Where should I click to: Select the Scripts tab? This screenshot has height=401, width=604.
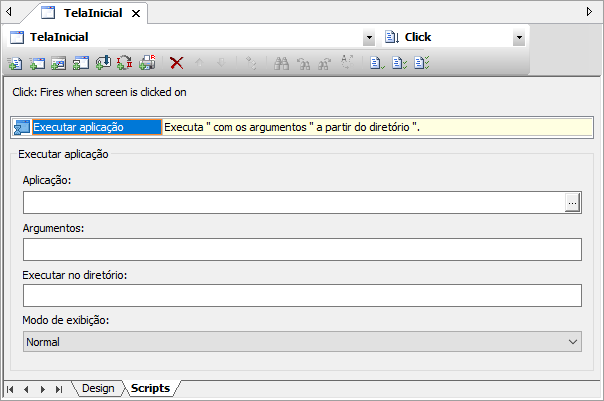pos(150,388)
